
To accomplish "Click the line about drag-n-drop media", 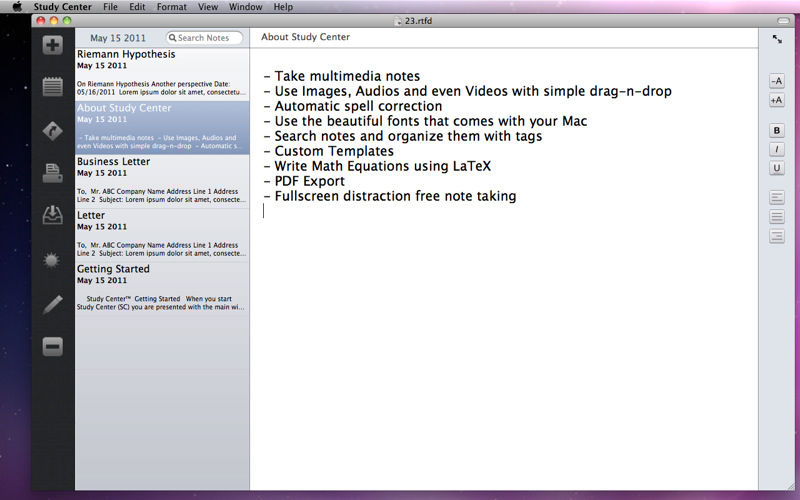I will click(x=467, y=91).
